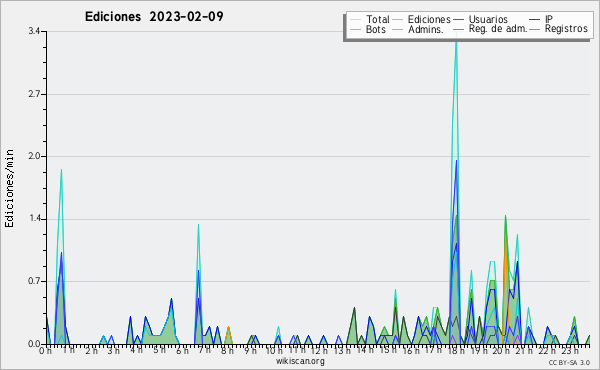
Task: Click the dark line swatch beside IP
Action: click(x=535, y=20)
